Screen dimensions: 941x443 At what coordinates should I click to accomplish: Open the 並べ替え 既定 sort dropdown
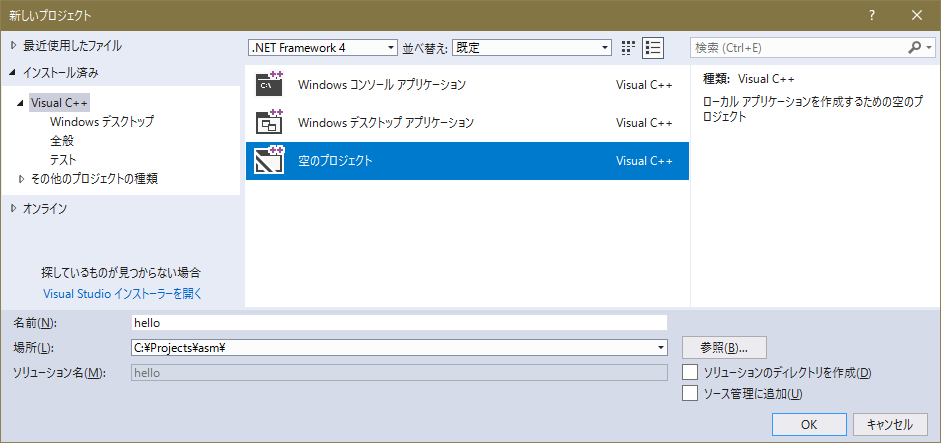pyautogui.click(x=531, y=48)
